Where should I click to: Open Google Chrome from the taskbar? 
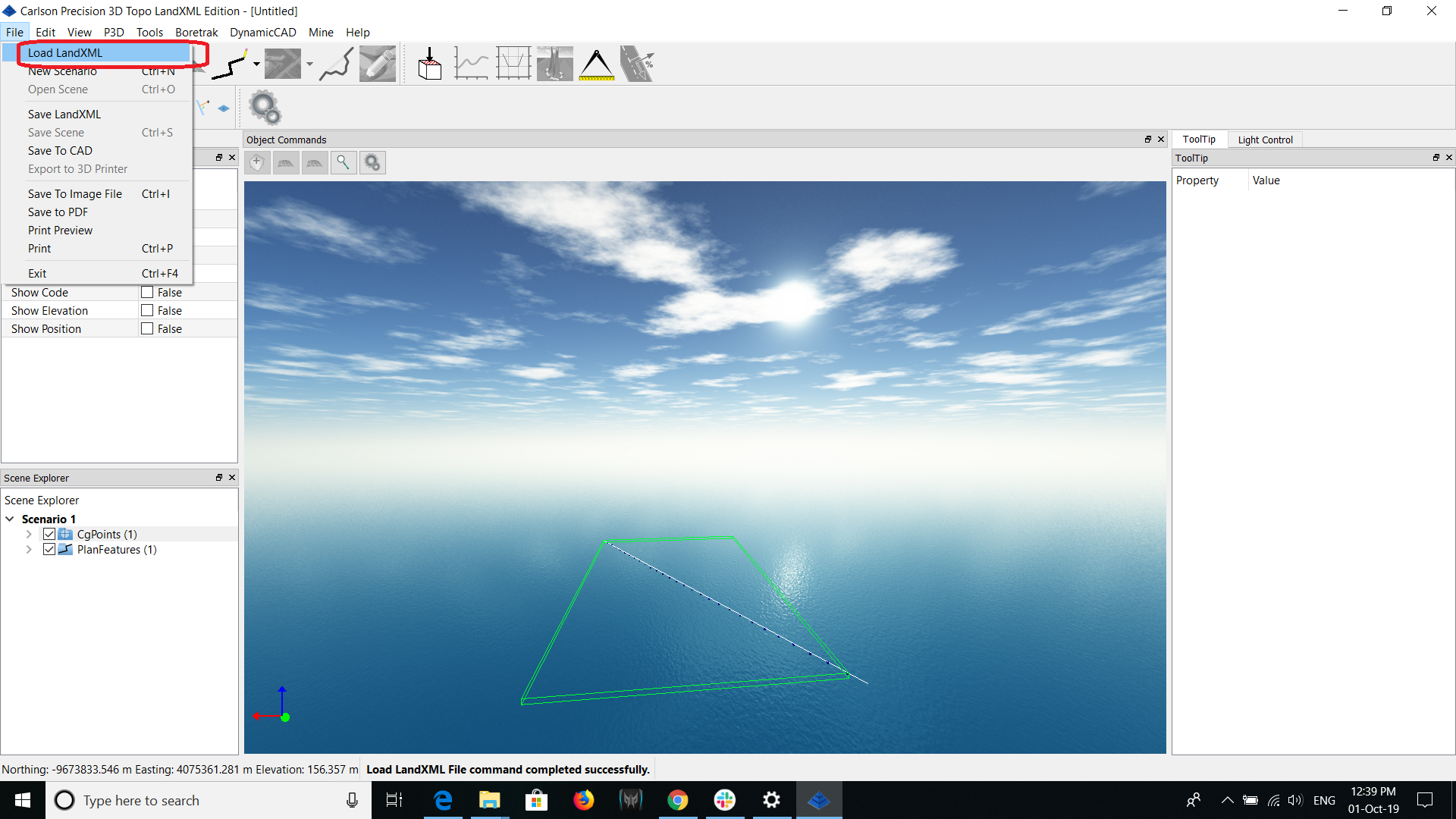click(x=677, y=800)
